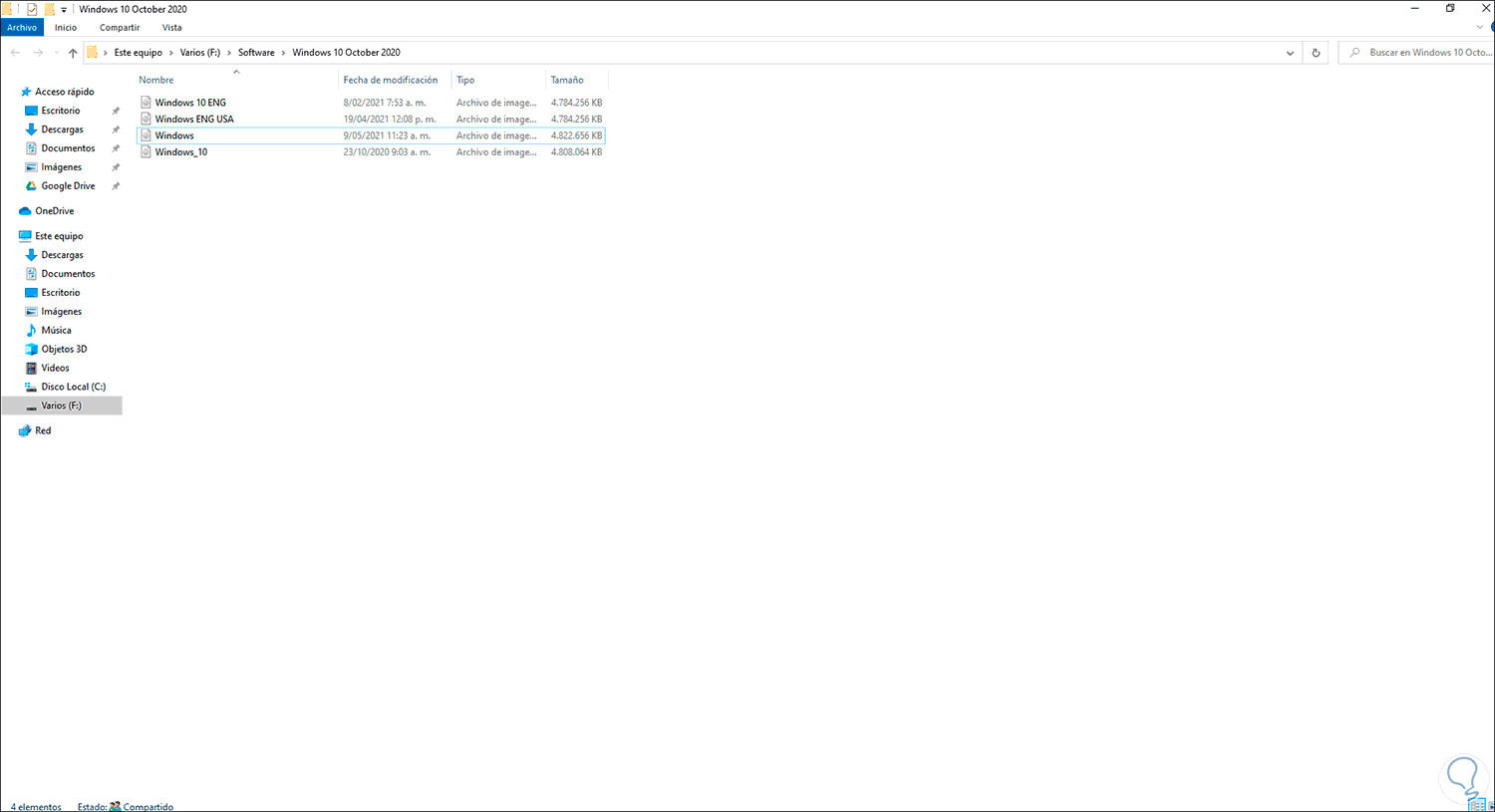Open Escritorio under Acceso rápido

[x=61, y=111]
